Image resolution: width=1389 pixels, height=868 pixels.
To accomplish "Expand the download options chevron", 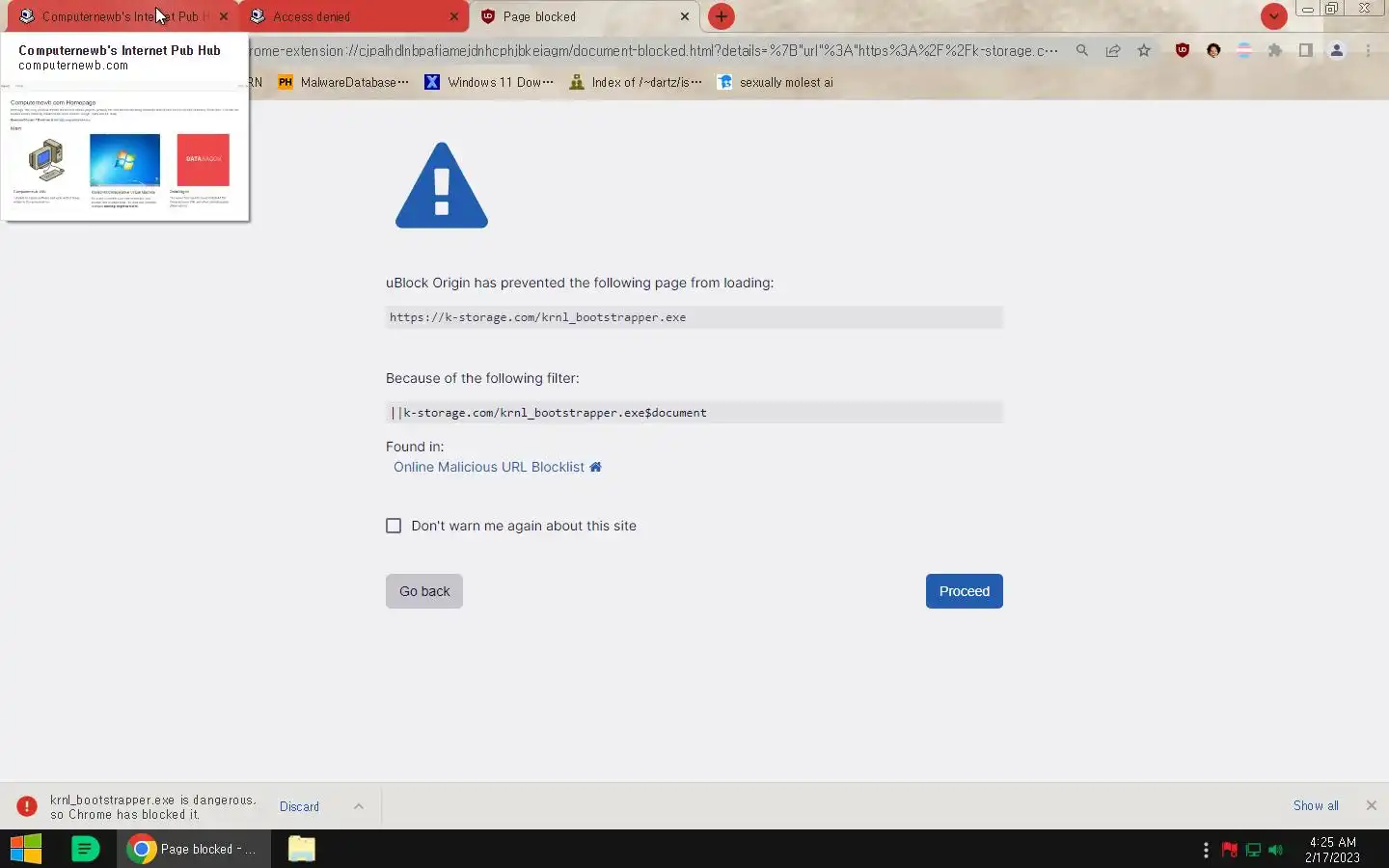I will tap(359, 806).
